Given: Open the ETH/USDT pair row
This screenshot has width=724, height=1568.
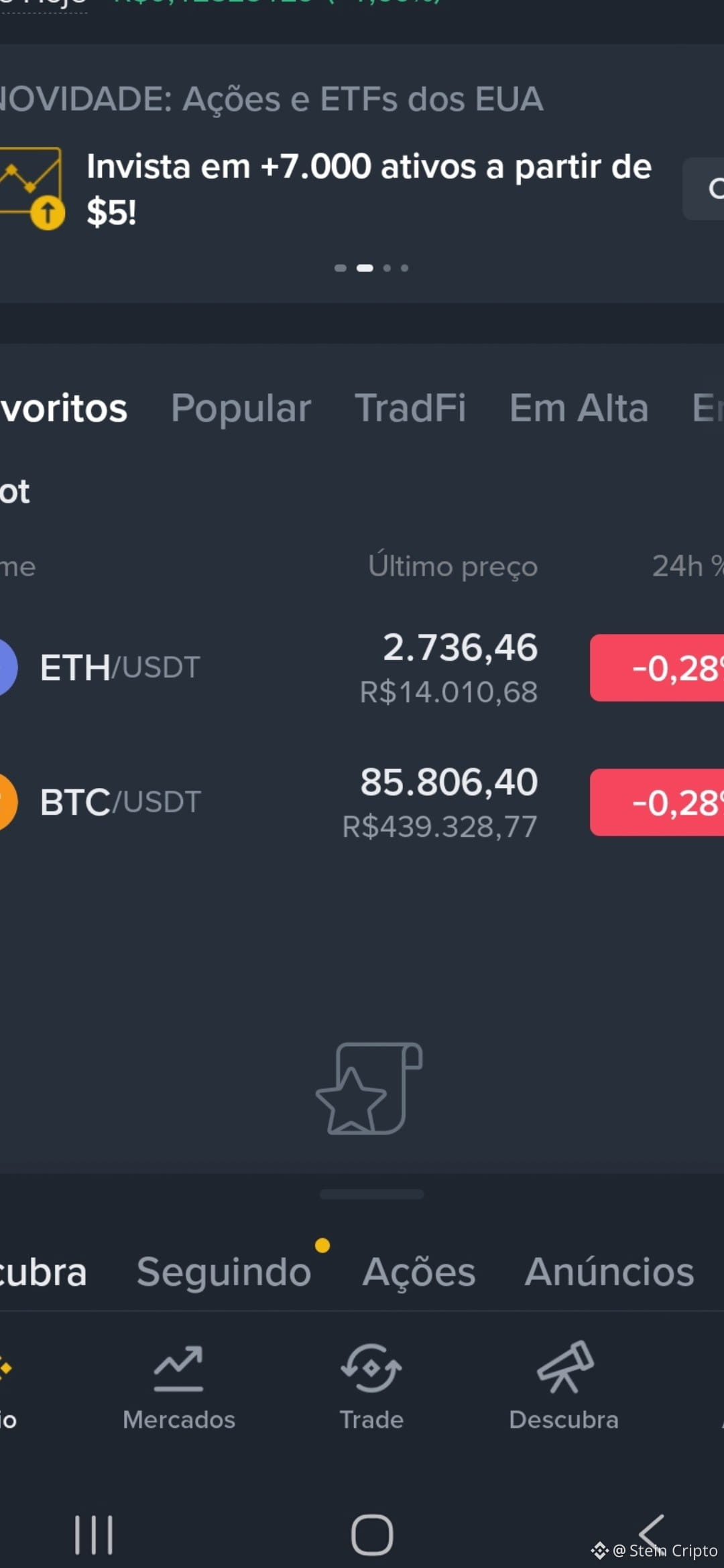Looking at the screenshot, I should [362, 668].
